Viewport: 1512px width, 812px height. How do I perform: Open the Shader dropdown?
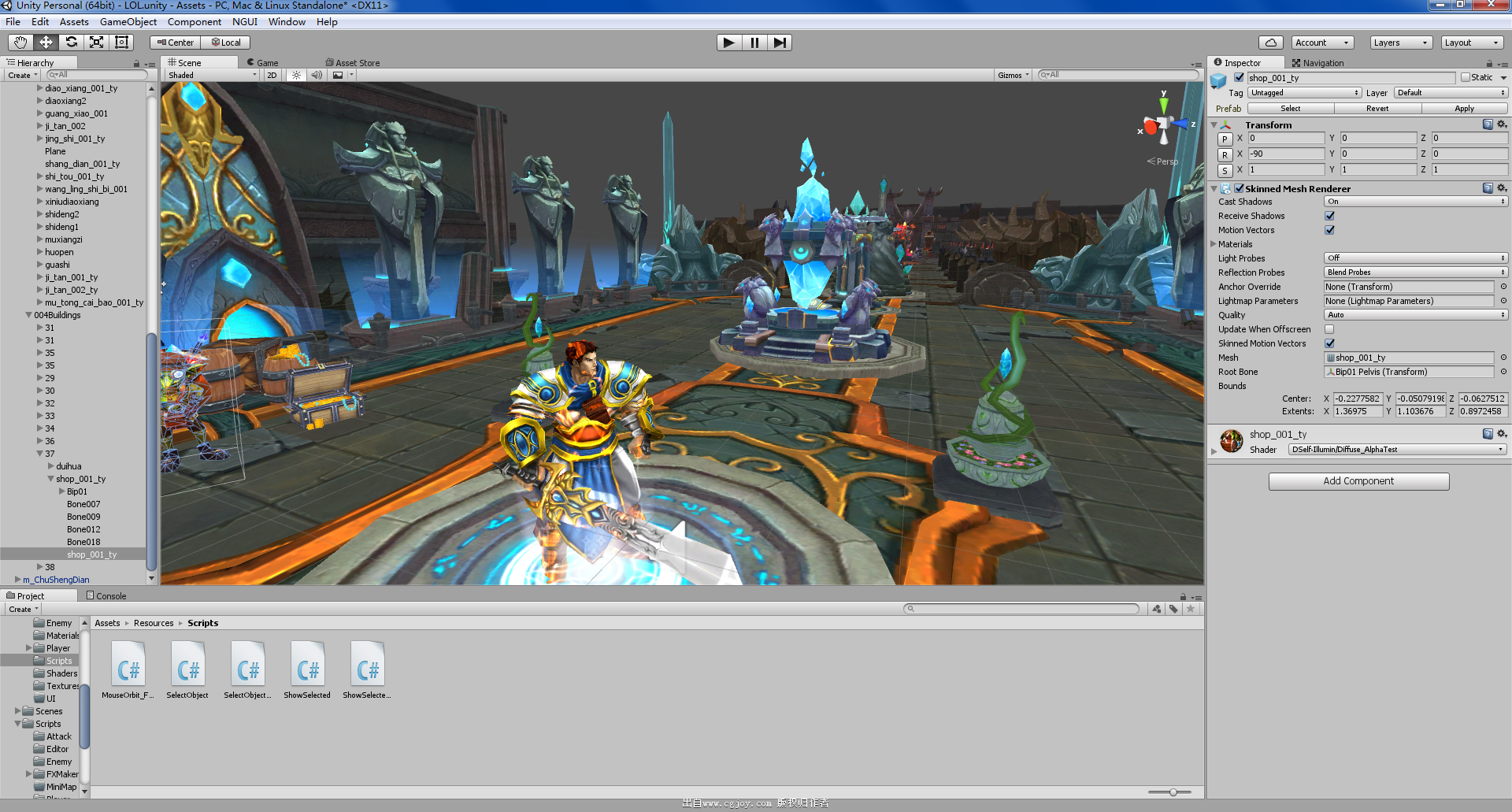click(x=1397, y=450)
